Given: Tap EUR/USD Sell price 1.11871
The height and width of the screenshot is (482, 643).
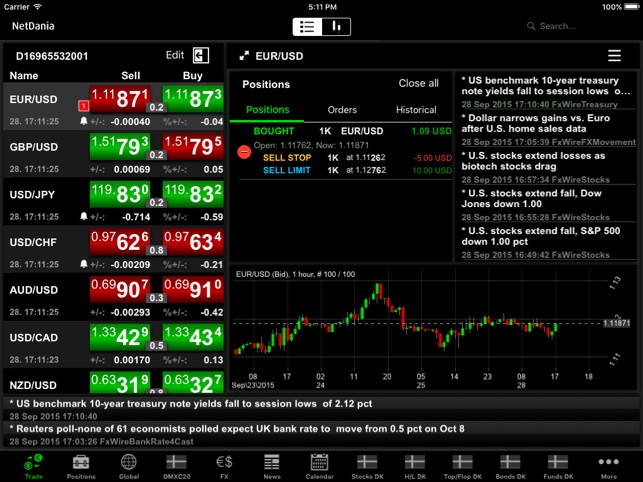Looking at the screenshot, I should click(x=120, y=99).
